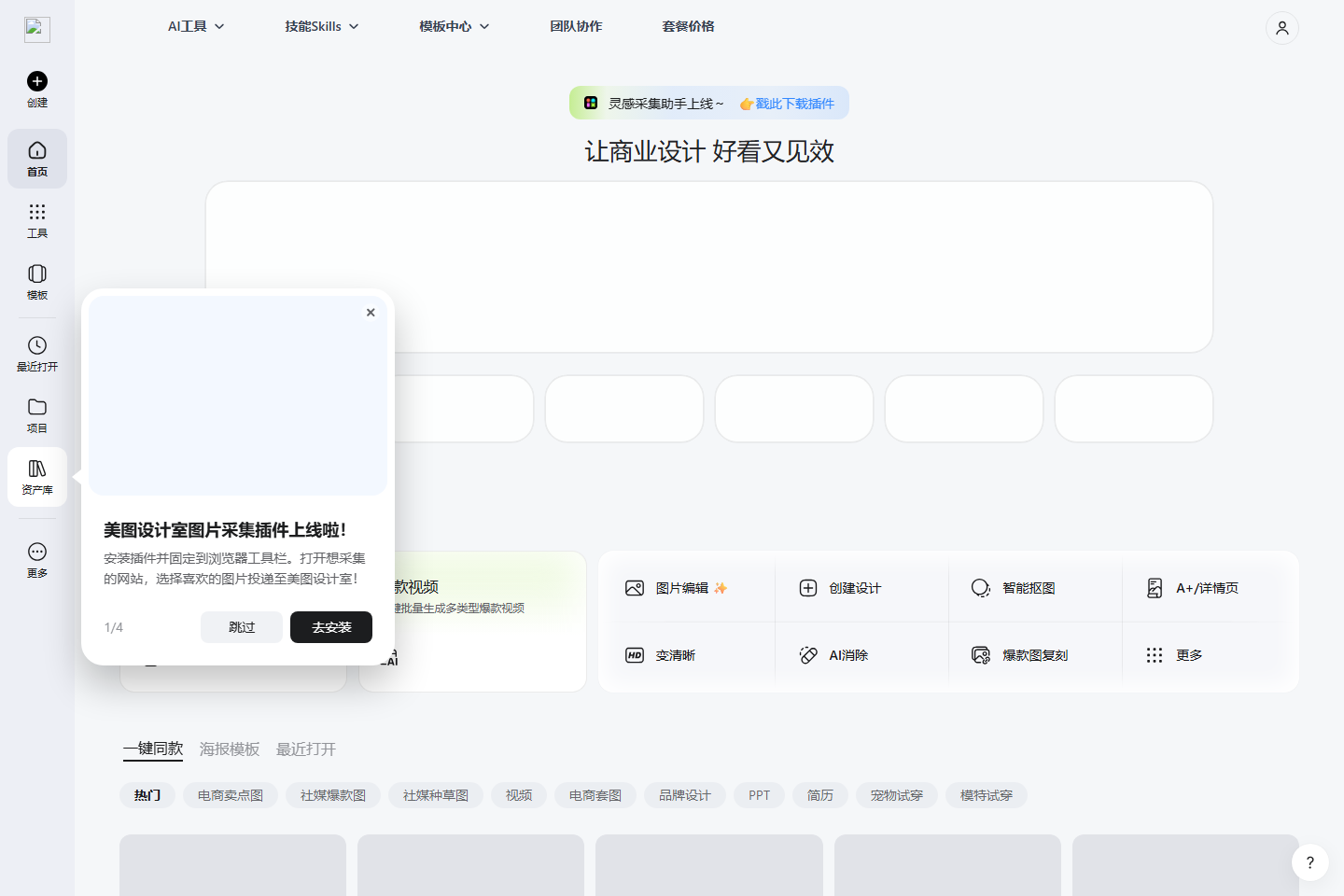
Task: Click the 智能抠图 icon
Action: click(981, 588)
